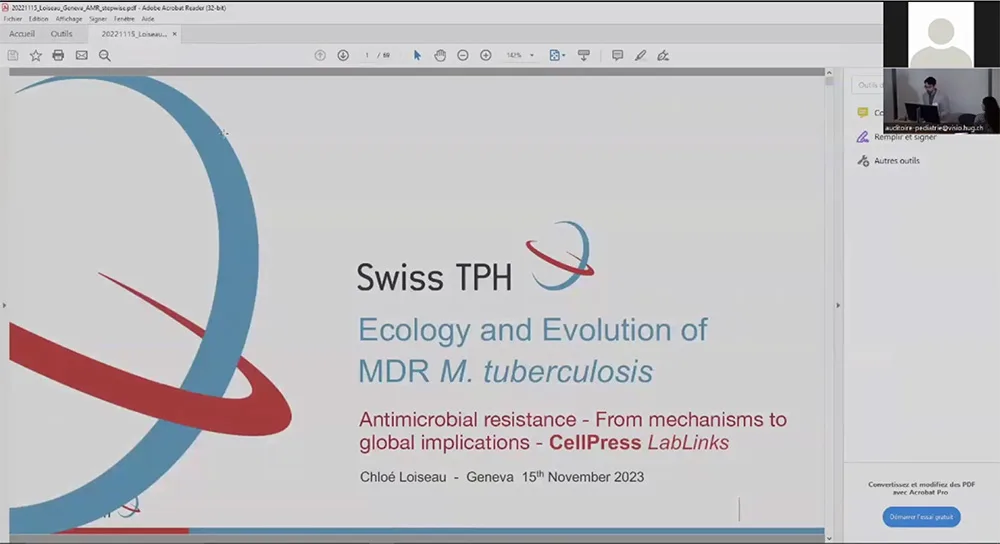
Task: Click the Adobe Acrobat title bar icon
Action: (x=6, y=8)
